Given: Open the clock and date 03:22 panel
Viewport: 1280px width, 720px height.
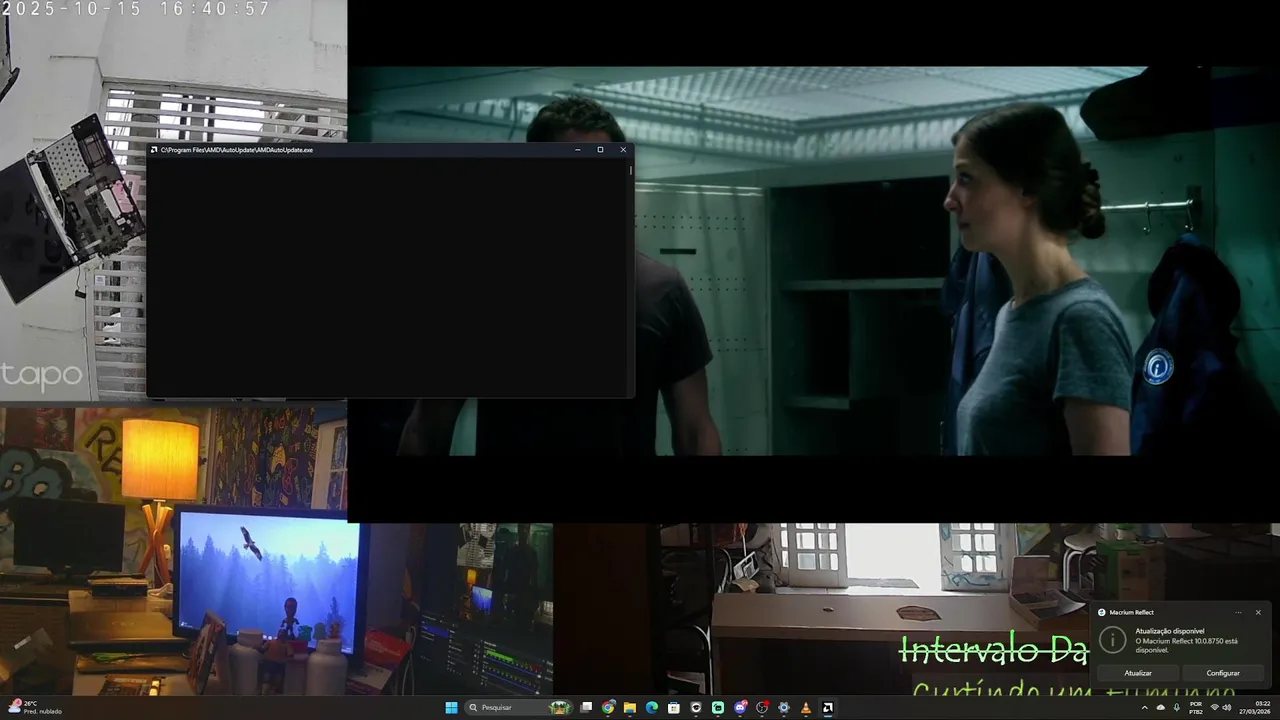Looking at the screenshot, I should coord(1255,708).
